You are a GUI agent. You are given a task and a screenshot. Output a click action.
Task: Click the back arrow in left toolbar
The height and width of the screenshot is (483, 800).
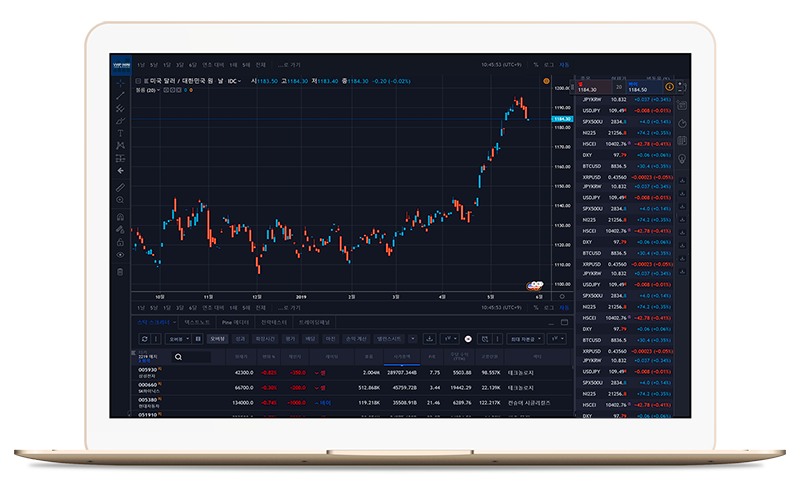(120, 171)
